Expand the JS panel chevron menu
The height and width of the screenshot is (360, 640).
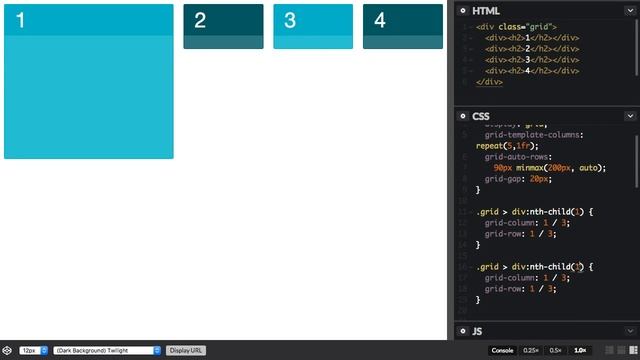[630, 331]
